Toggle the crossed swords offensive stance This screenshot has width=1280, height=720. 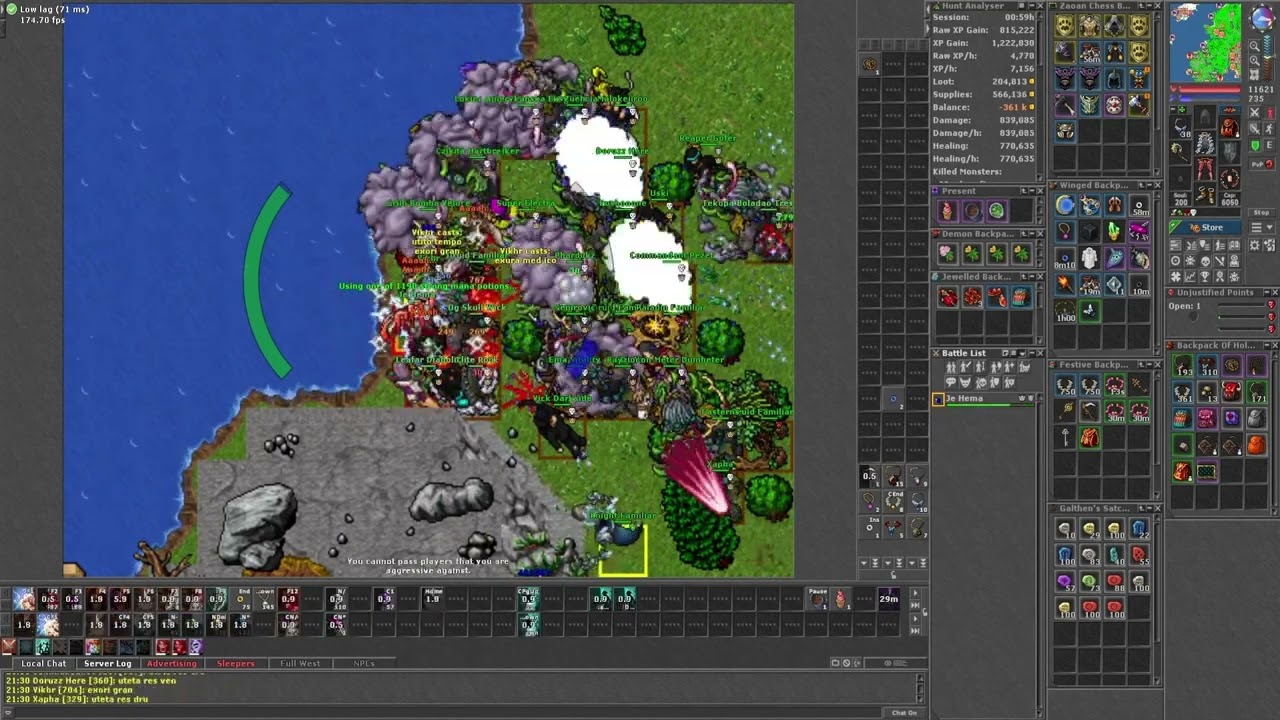pos(1255,112)
